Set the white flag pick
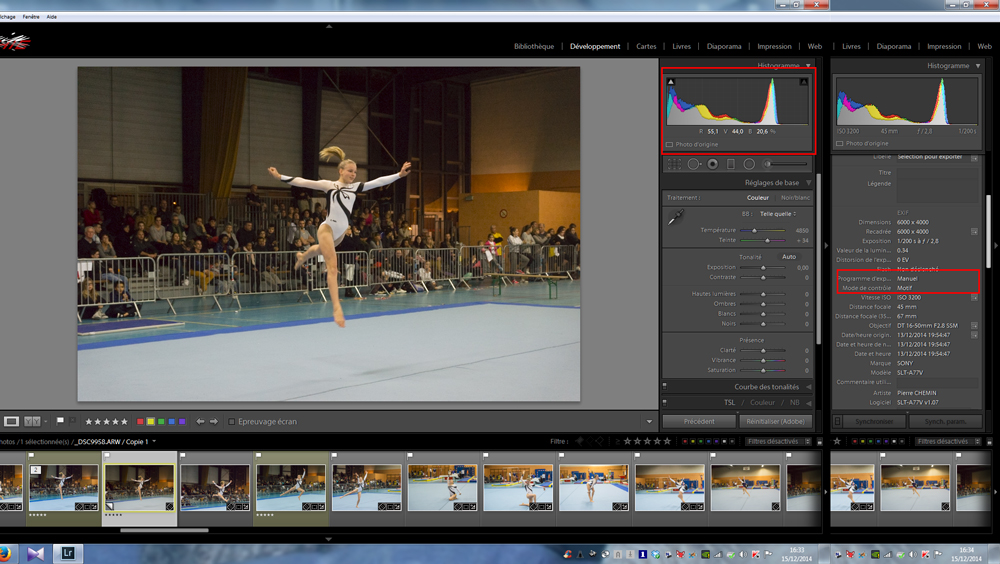 pos(60,421)
